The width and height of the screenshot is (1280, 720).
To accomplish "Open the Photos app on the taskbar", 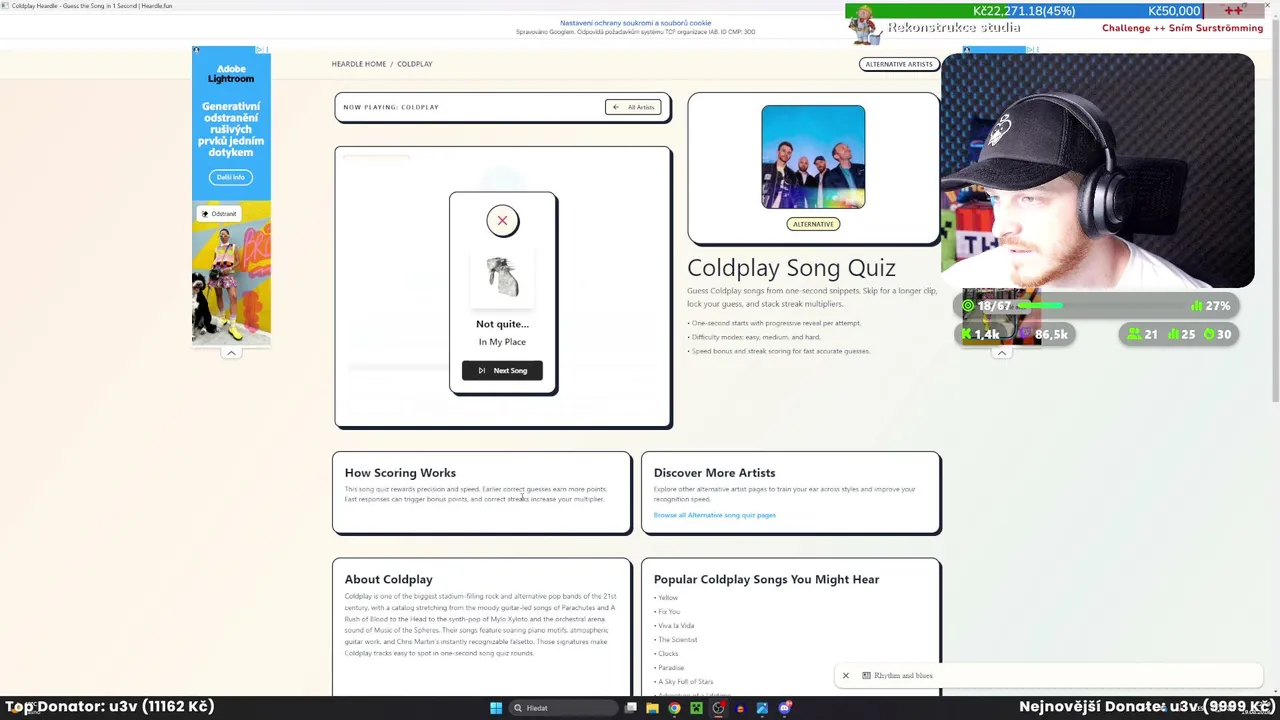I will point(762,708).
